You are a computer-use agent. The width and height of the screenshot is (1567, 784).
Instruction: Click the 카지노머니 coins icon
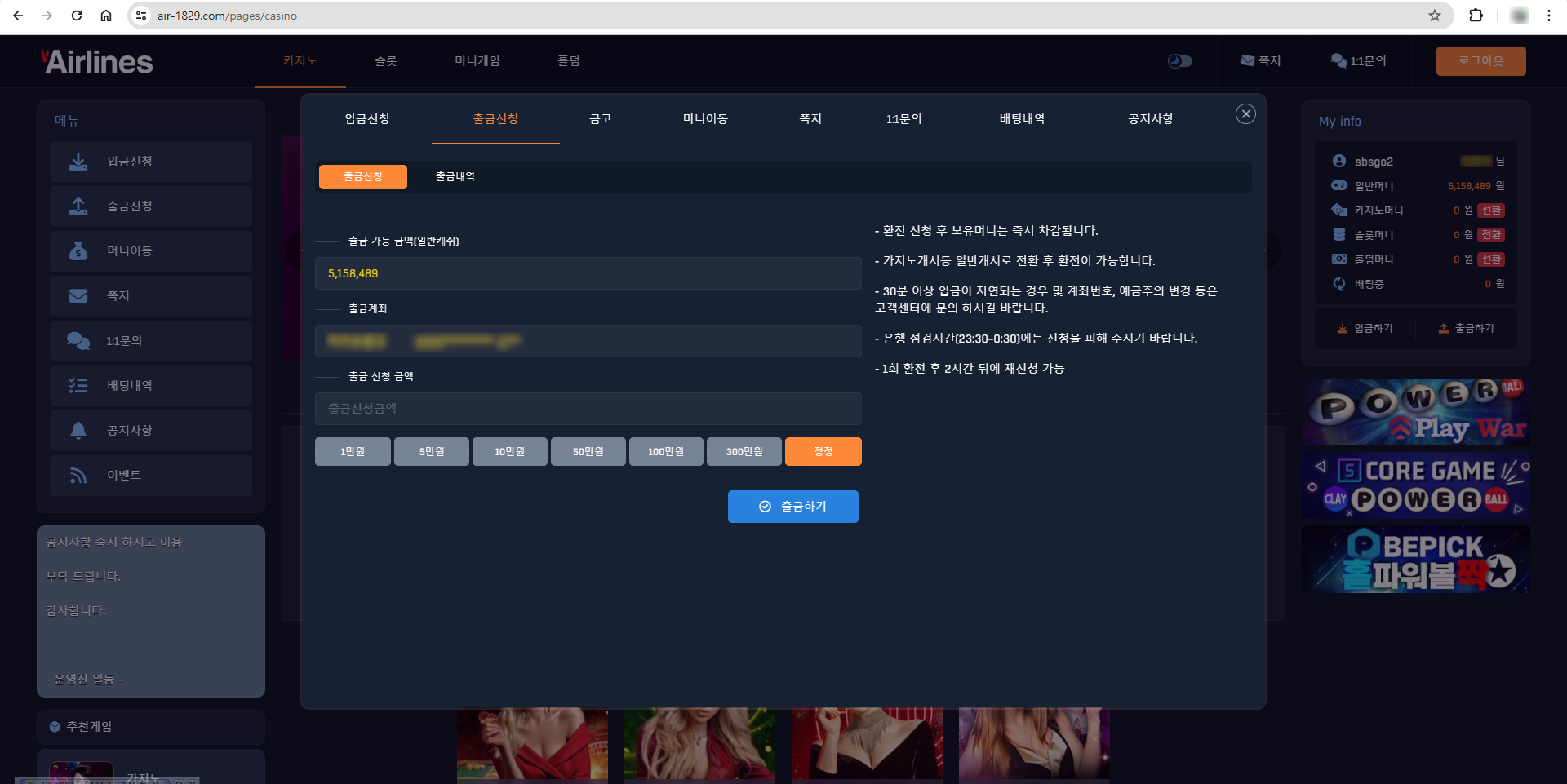pyautogui.click(x=1339, y=210)
